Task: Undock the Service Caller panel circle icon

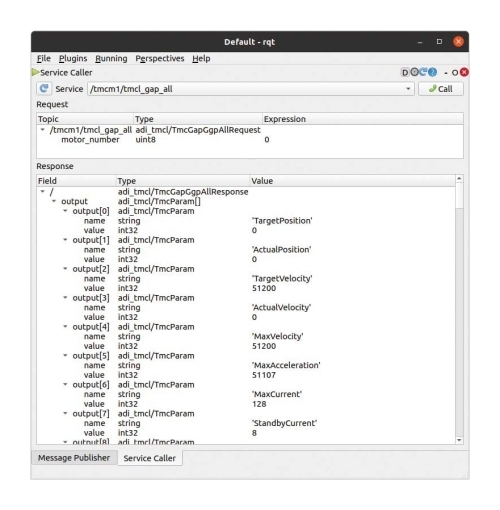Action: point(455,73)
